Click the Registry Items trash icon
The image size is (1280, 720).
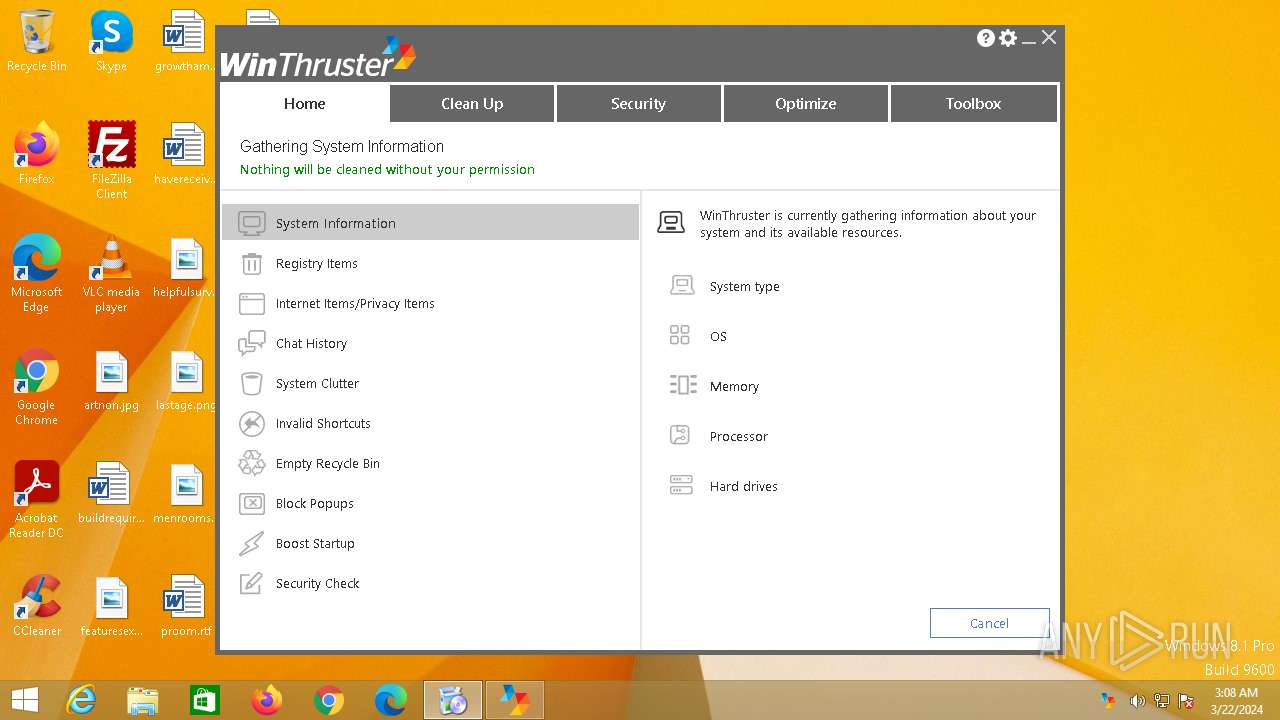click(x=252, y=263)
